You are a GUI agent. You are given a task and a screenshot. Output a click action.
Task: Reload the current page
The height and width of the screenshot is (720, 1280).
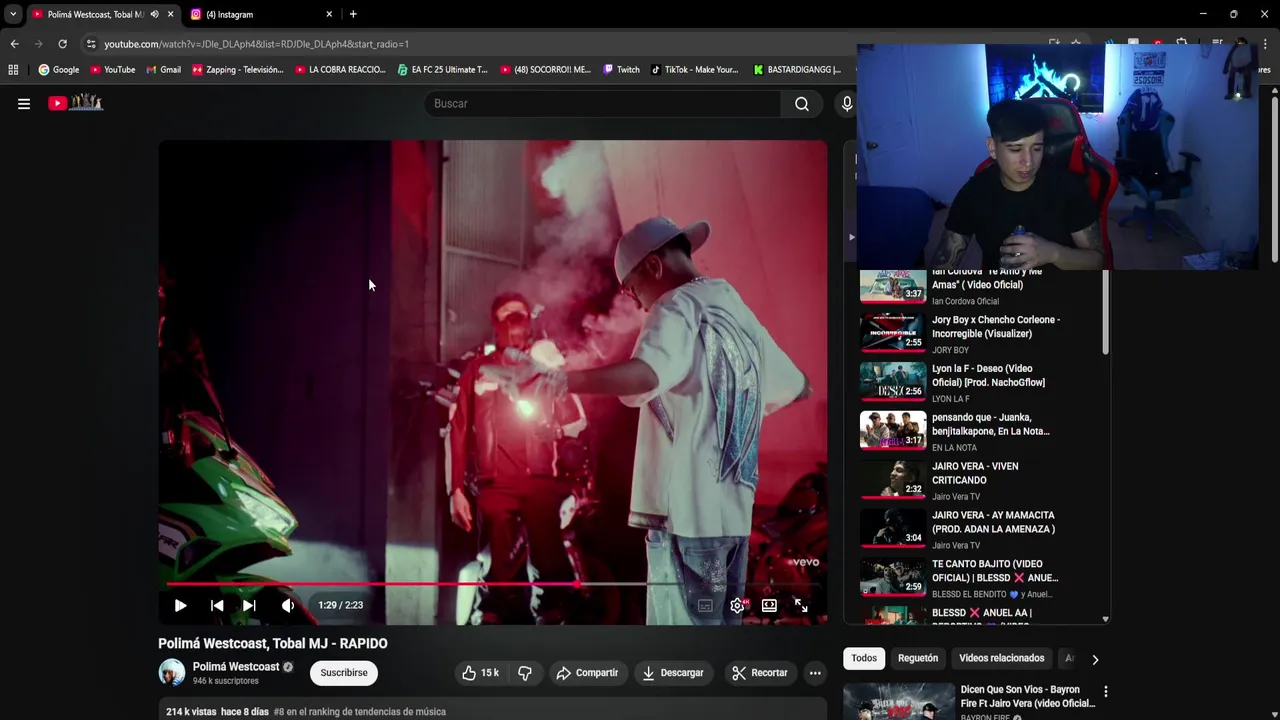click(x=62, y=44)
